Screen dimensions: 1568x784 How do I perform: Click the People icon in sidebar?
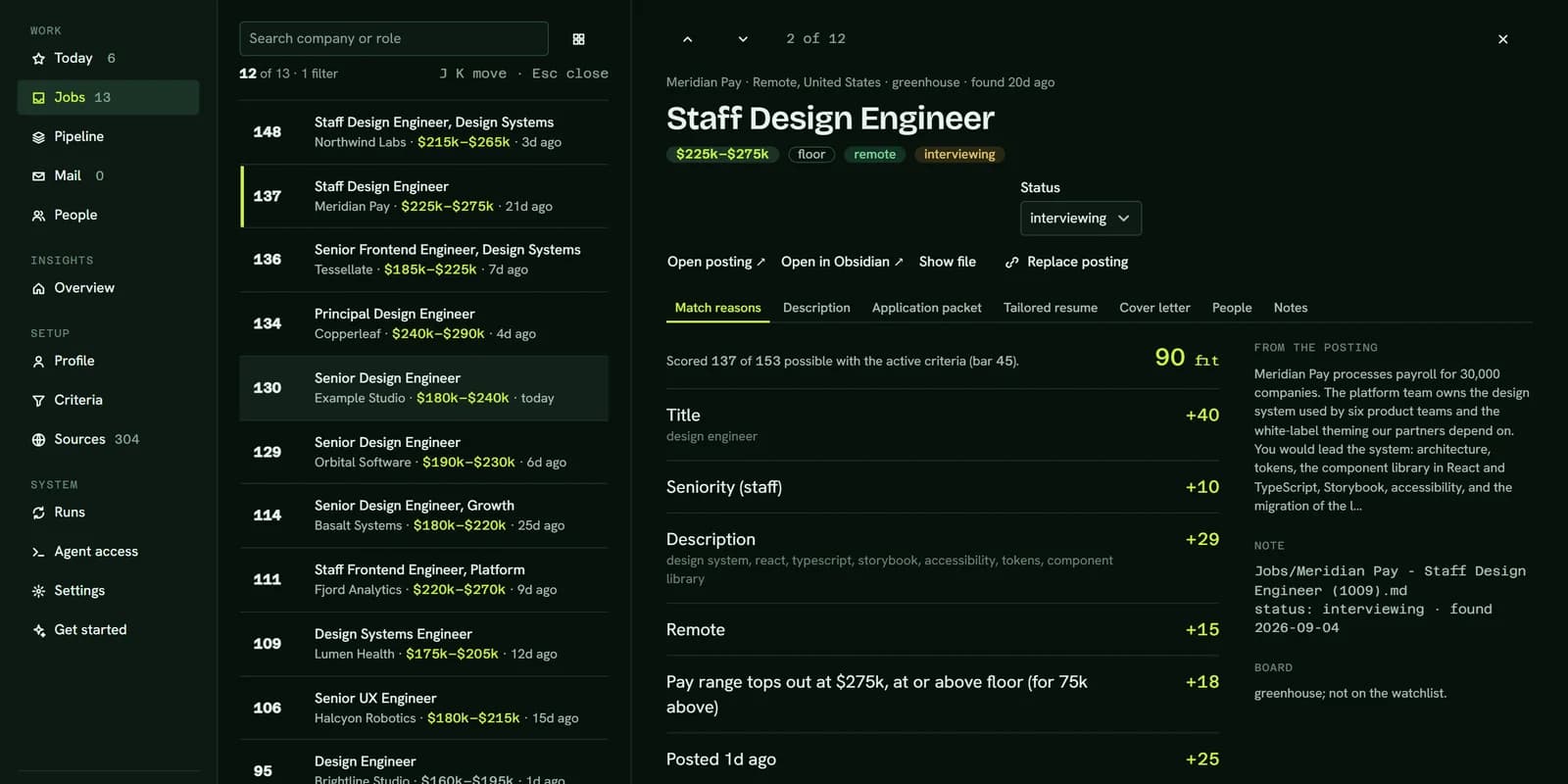click(38, 216)
